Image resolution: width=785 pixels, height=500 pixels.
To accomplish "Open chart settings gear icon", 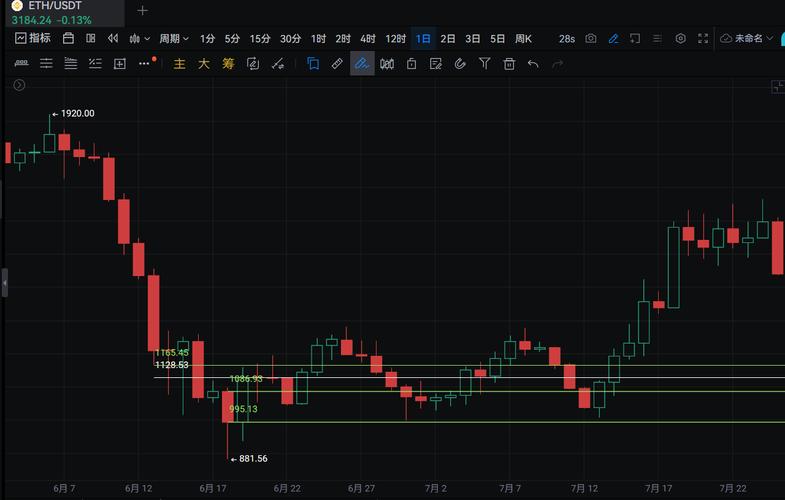I will (x=680, y=39).
